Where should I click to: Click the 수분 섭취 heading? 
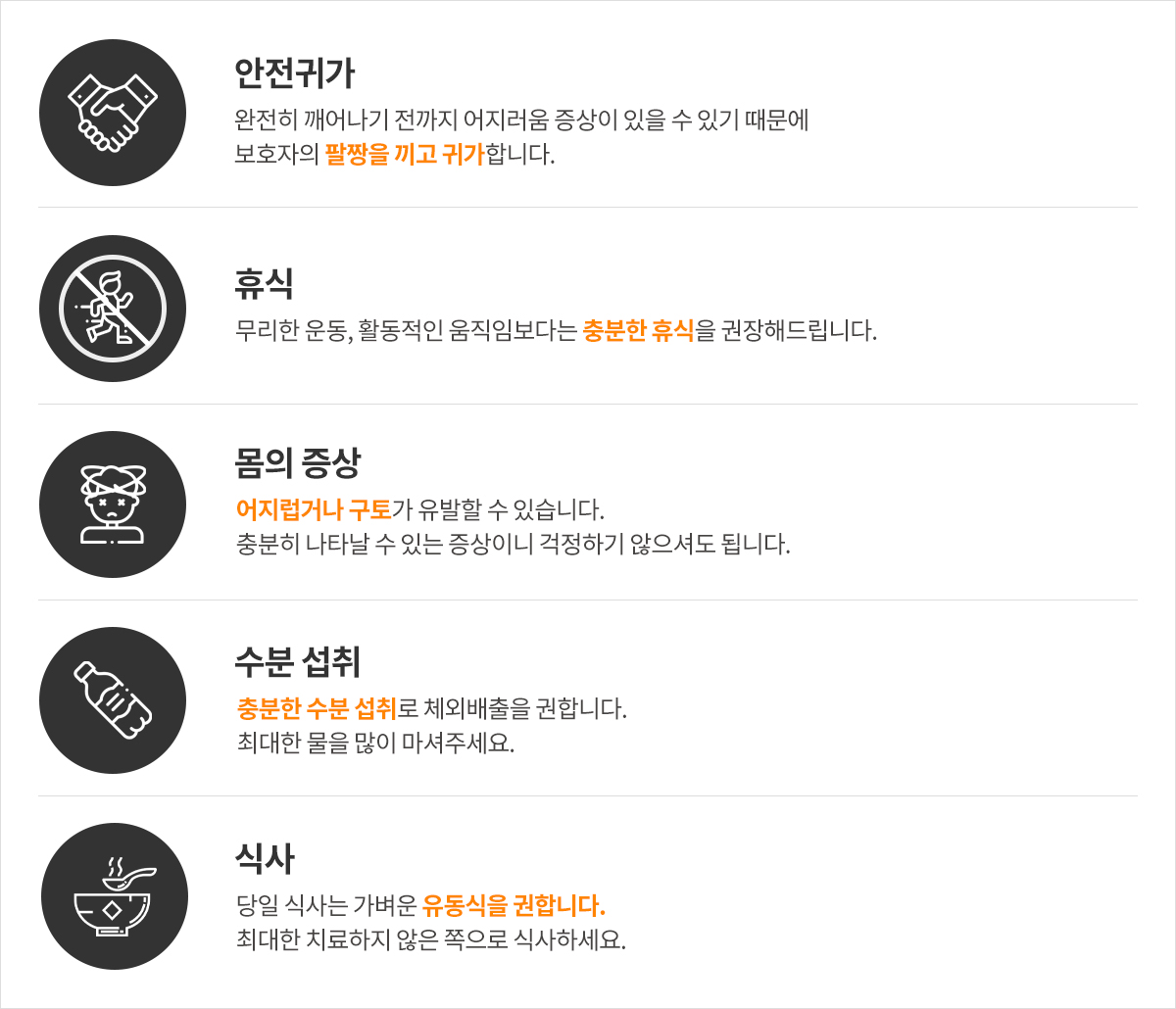pos(298,662)
